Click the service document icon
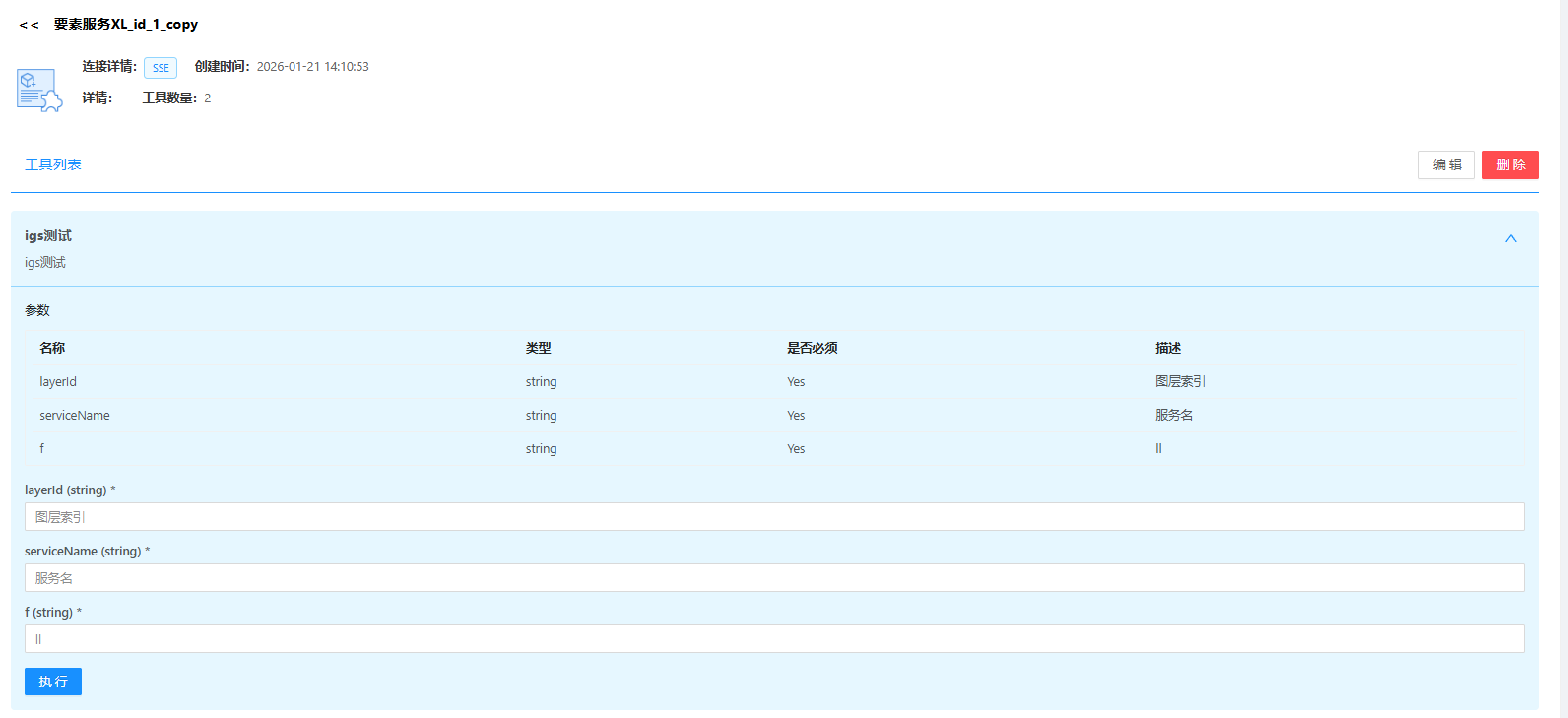Viewport: 1568px width, 718px height. [x=39, y=90]
